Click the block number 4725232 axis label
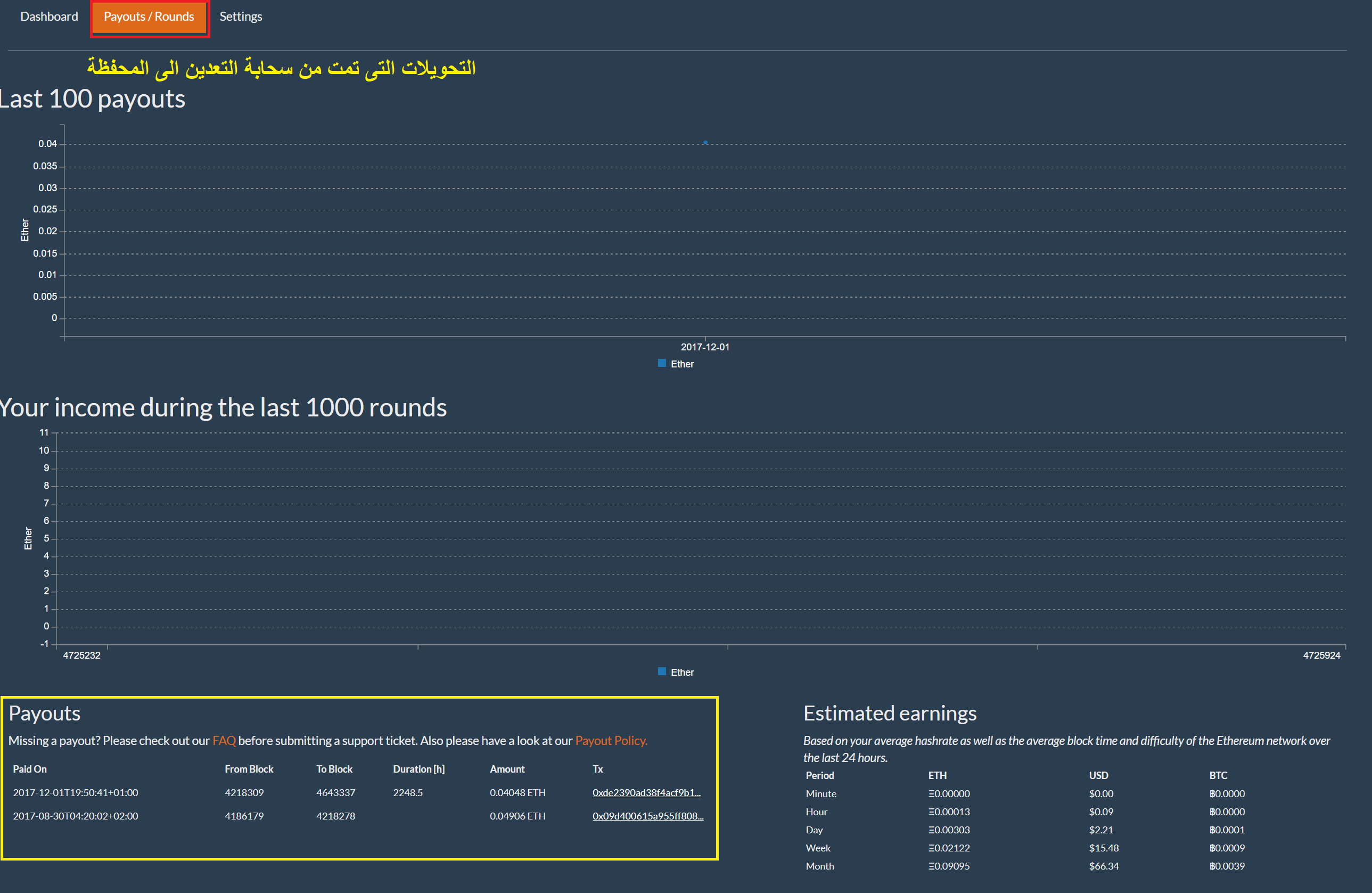The height and width of the screenshot is (893, 1372). point(81,656)
